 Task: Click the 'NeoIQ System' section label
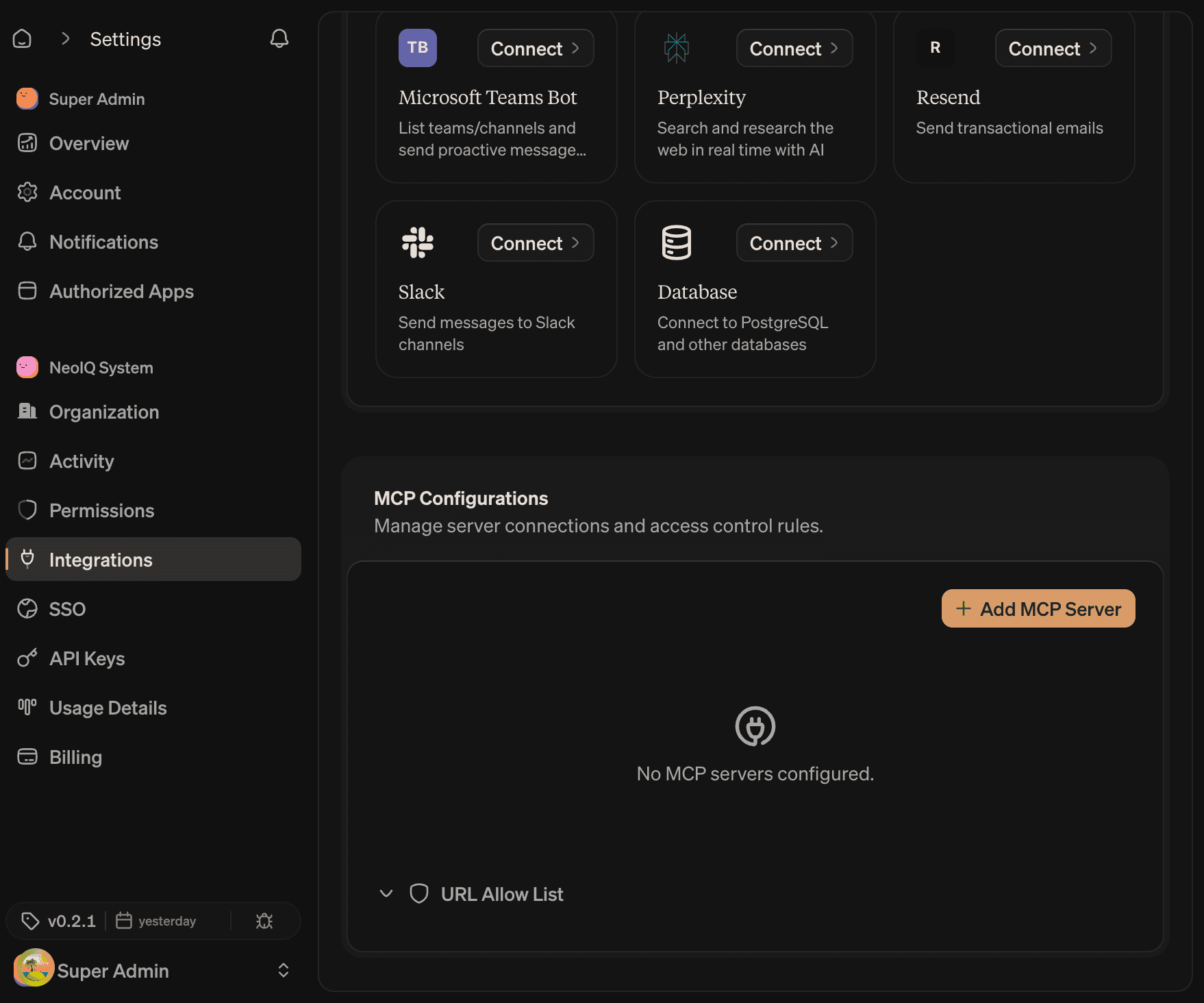click(101, 368)
